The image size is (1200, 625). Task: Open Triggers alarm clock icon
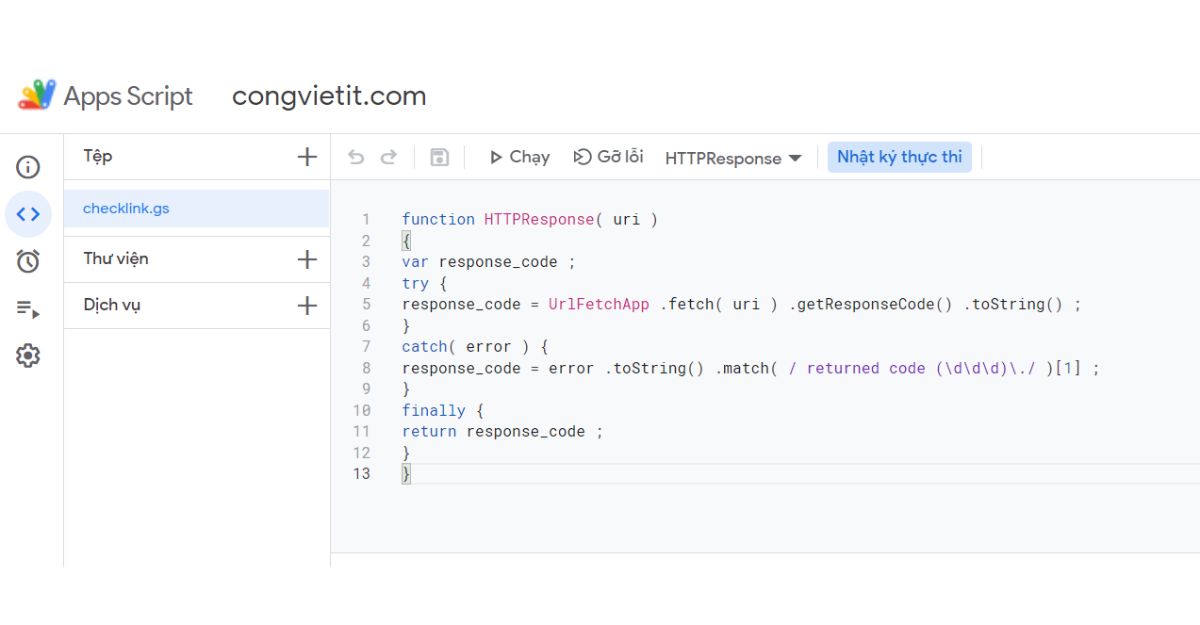(x=28, y=261)
